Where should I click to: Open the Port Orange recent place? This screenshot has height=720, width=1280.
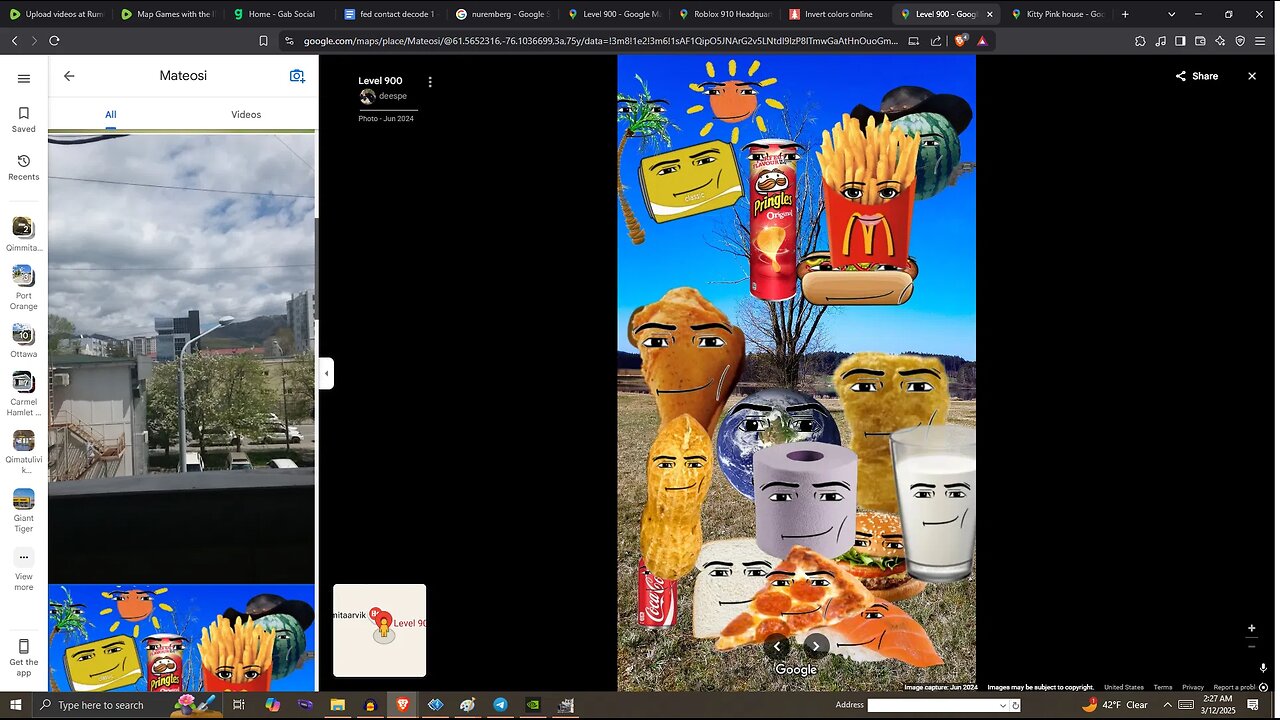click(x=24, y=288)
